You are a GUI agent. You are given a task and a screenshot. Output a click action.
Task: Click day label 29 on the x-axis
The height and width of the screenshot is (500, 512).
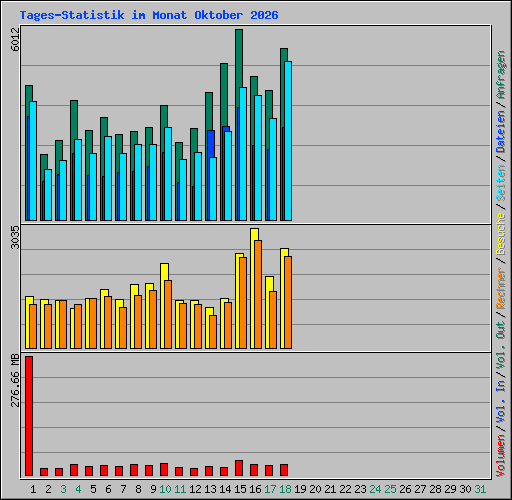point(450,489)
